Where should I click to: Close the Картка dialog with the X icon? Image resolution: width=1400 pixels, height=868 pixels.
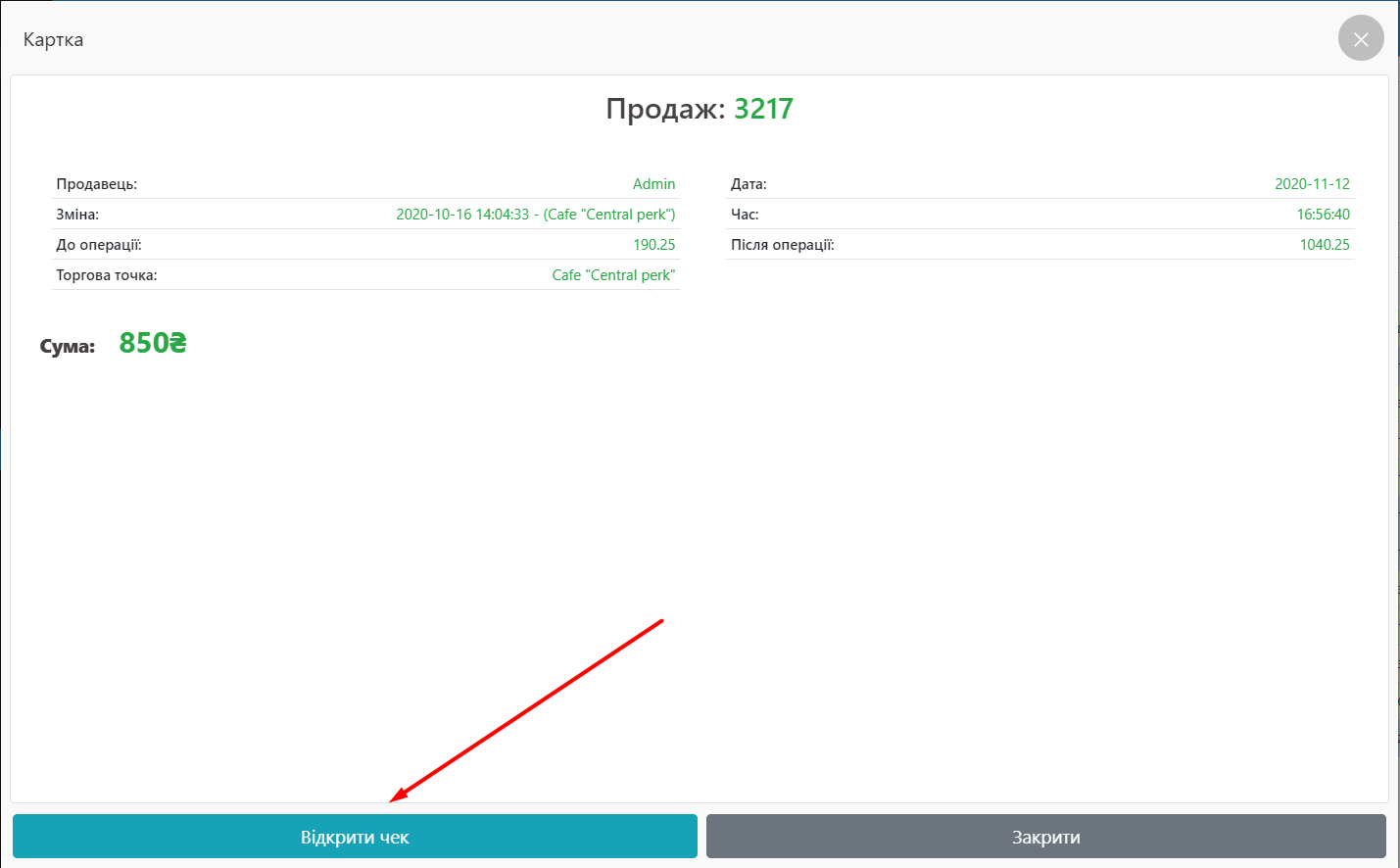point(1361,39)
